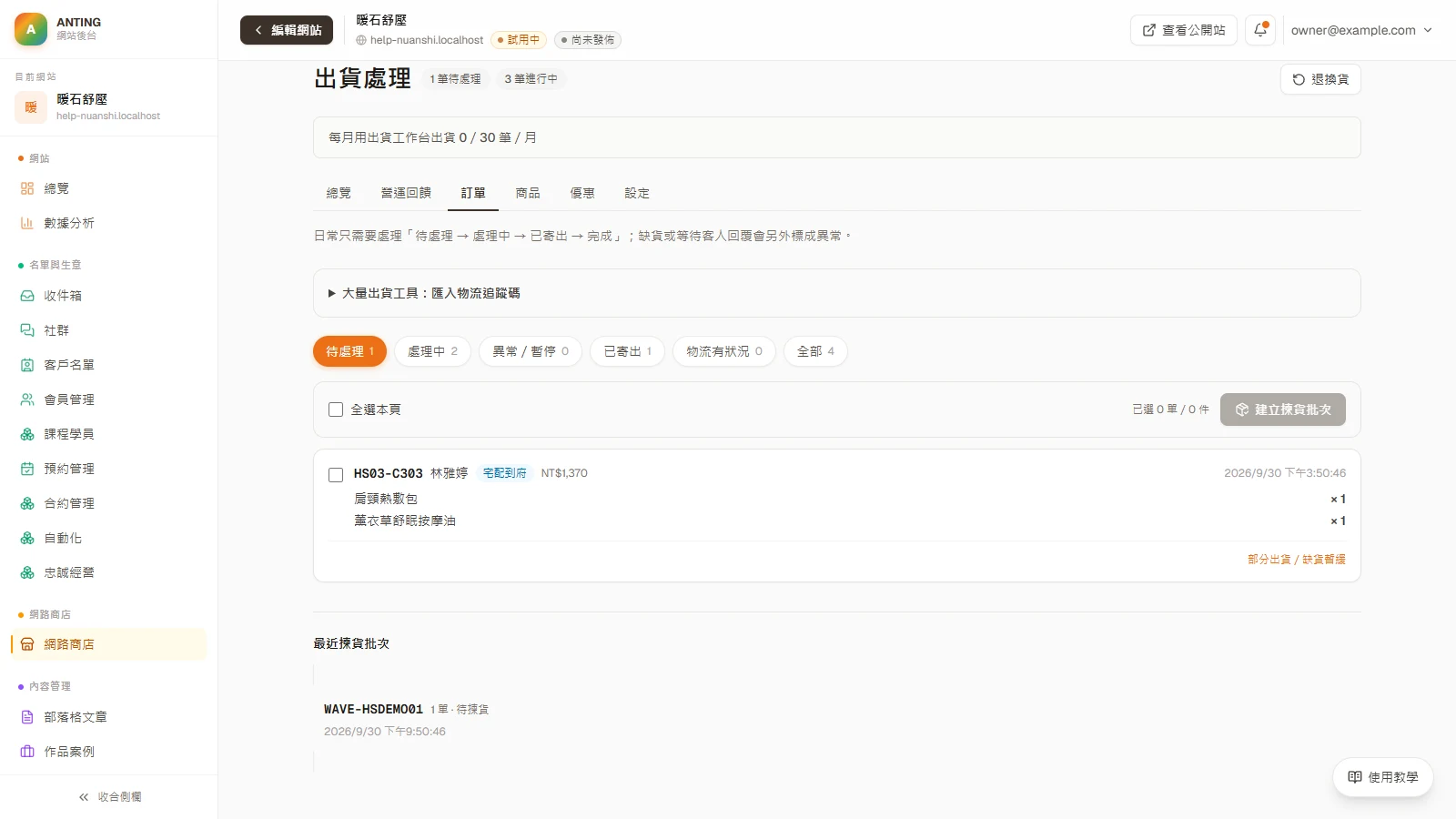Switch to the 優惠 tab
This screenshot has height=819, width=1456.
[x=582, y=193]
